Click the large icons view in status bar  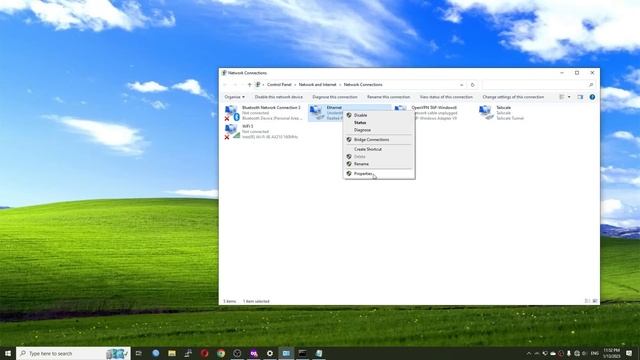click(x=595, y=301)
